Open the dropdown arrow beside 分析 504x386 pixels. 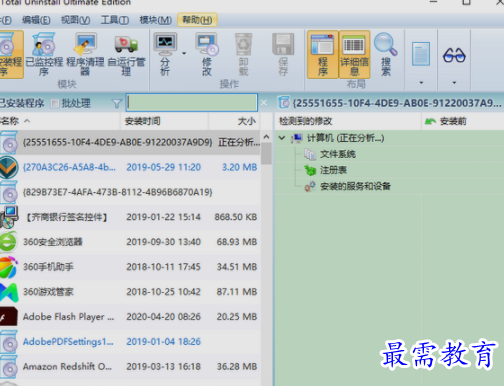184,53
